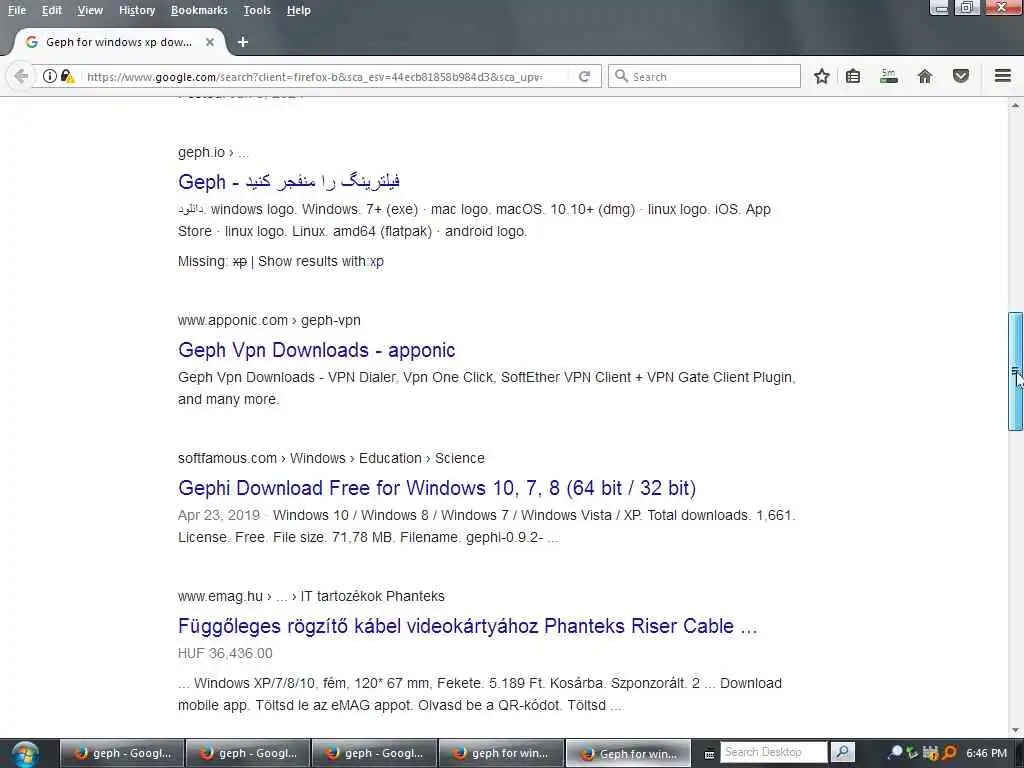Open a new tab with the plus button
Image resolution: width=1024 pixels, height=768 pixels.
pyautogui.click(x=243, y=42)
